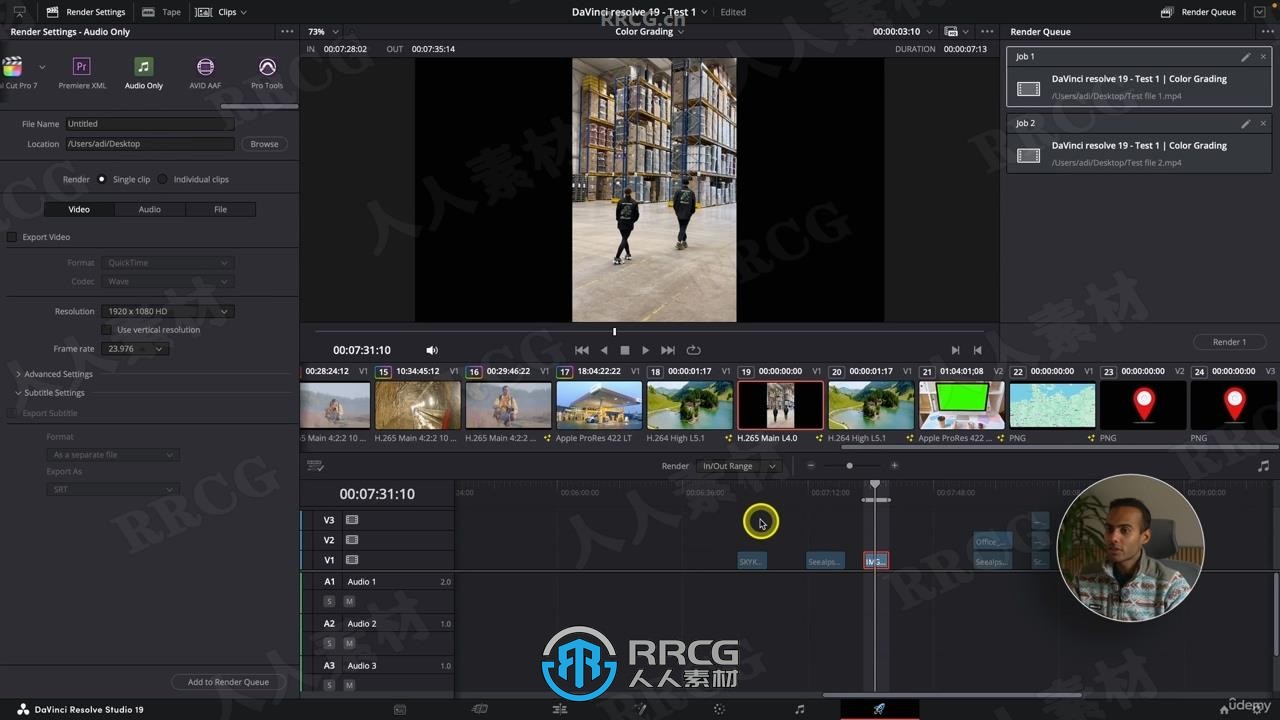Switch to the Audio settings tab

tap(150, 209)
